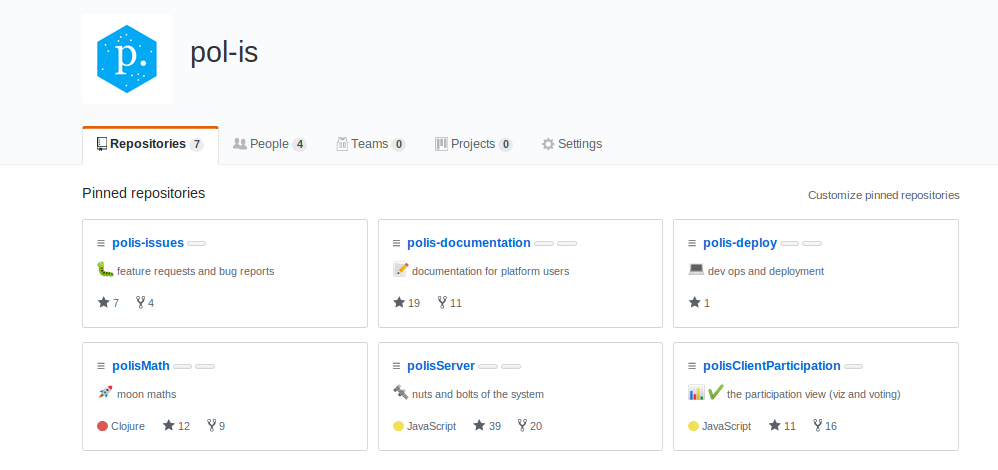The height and width of the screenshot is (470, 998).
Task: Click the fork count 16 on polisClientParticipation
Action: [x=831, y=426]
